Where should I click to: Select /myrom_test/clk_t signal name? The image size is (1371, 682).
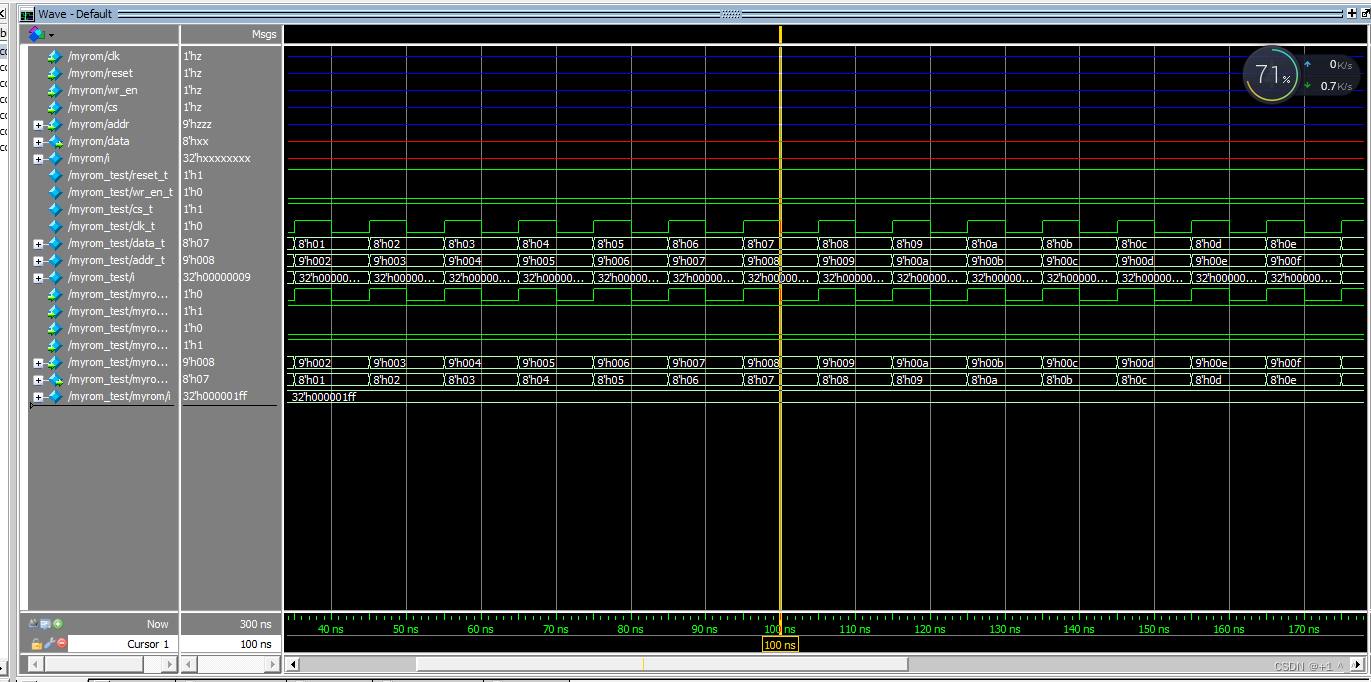click(111, 226)
